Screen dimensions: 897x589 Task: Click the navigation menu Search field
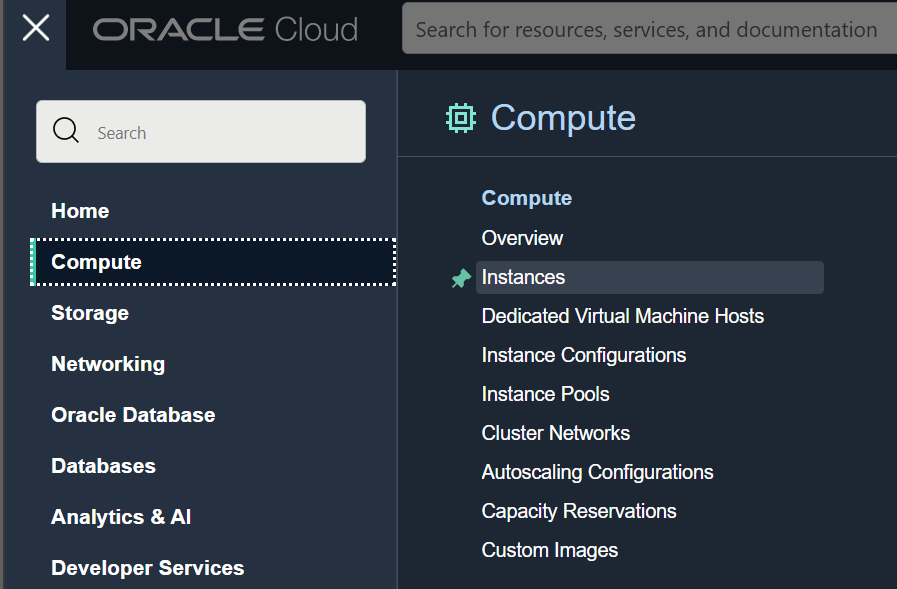click(201, 132)
